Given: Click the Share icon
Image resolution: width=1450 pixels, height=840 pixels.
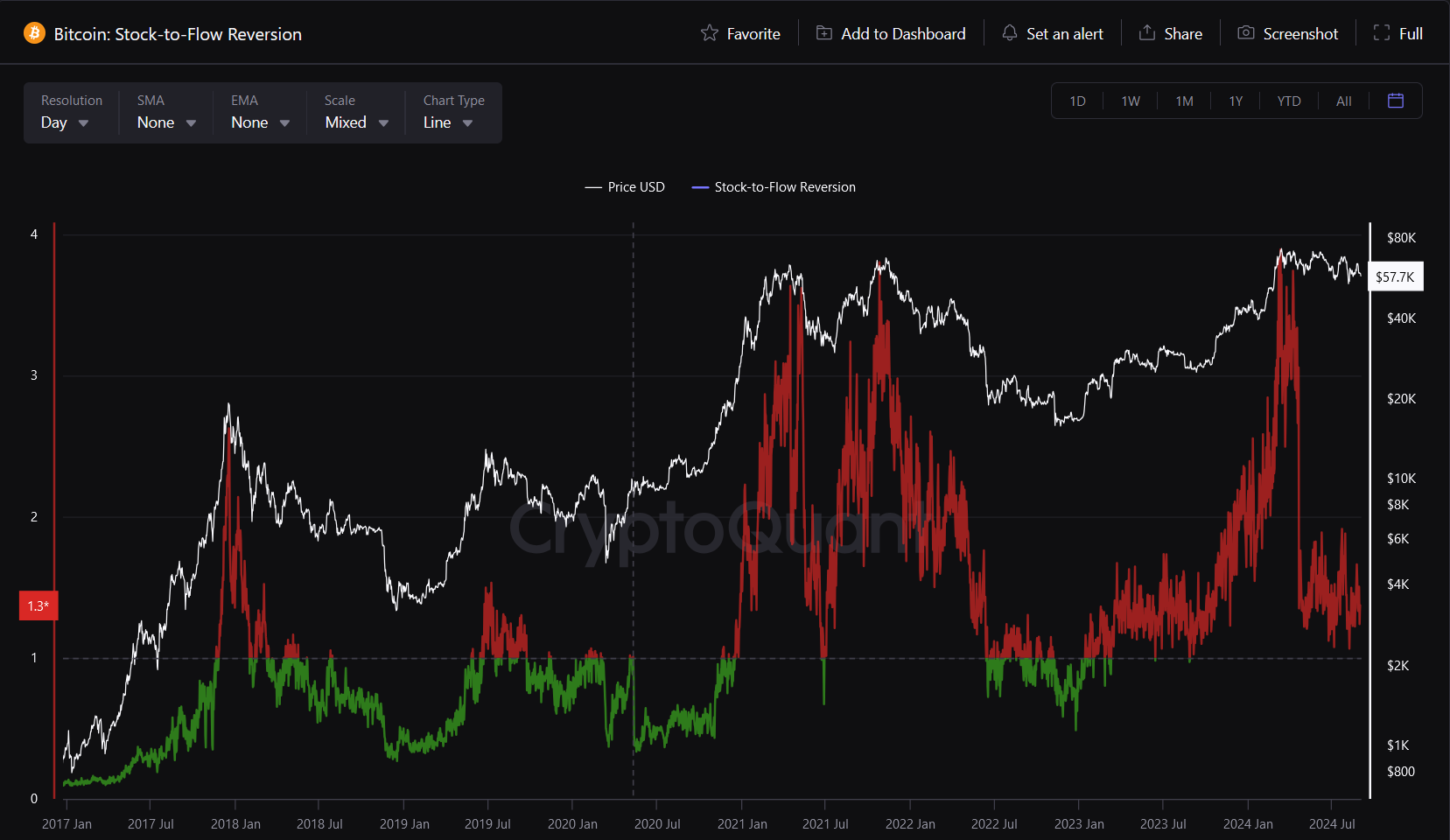Looking at the screenshot, I should [x=1146, y=32].
